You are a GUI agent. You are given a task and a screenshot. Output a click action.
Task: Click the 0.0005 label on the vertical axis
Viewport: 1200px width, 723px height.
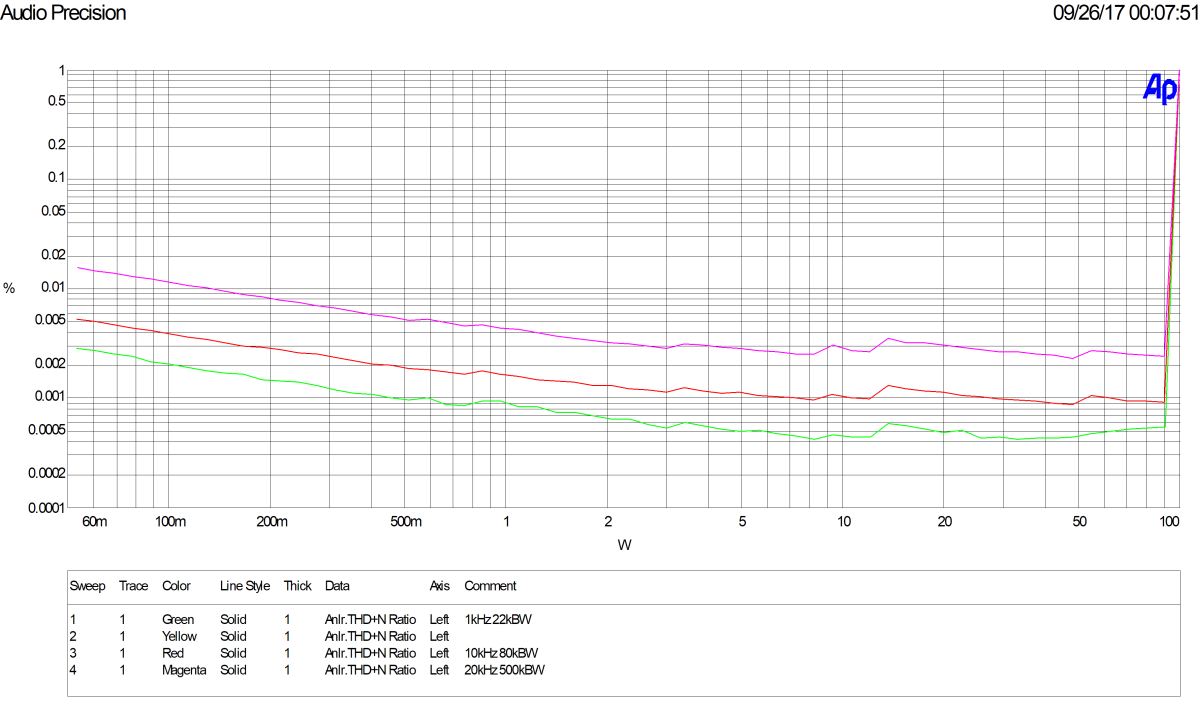pos(45,430)
